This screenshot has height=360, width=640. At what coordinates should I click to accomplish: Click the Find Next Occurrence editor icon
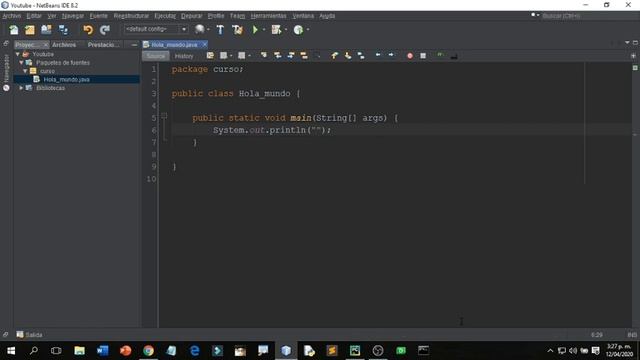pos(291,56)
